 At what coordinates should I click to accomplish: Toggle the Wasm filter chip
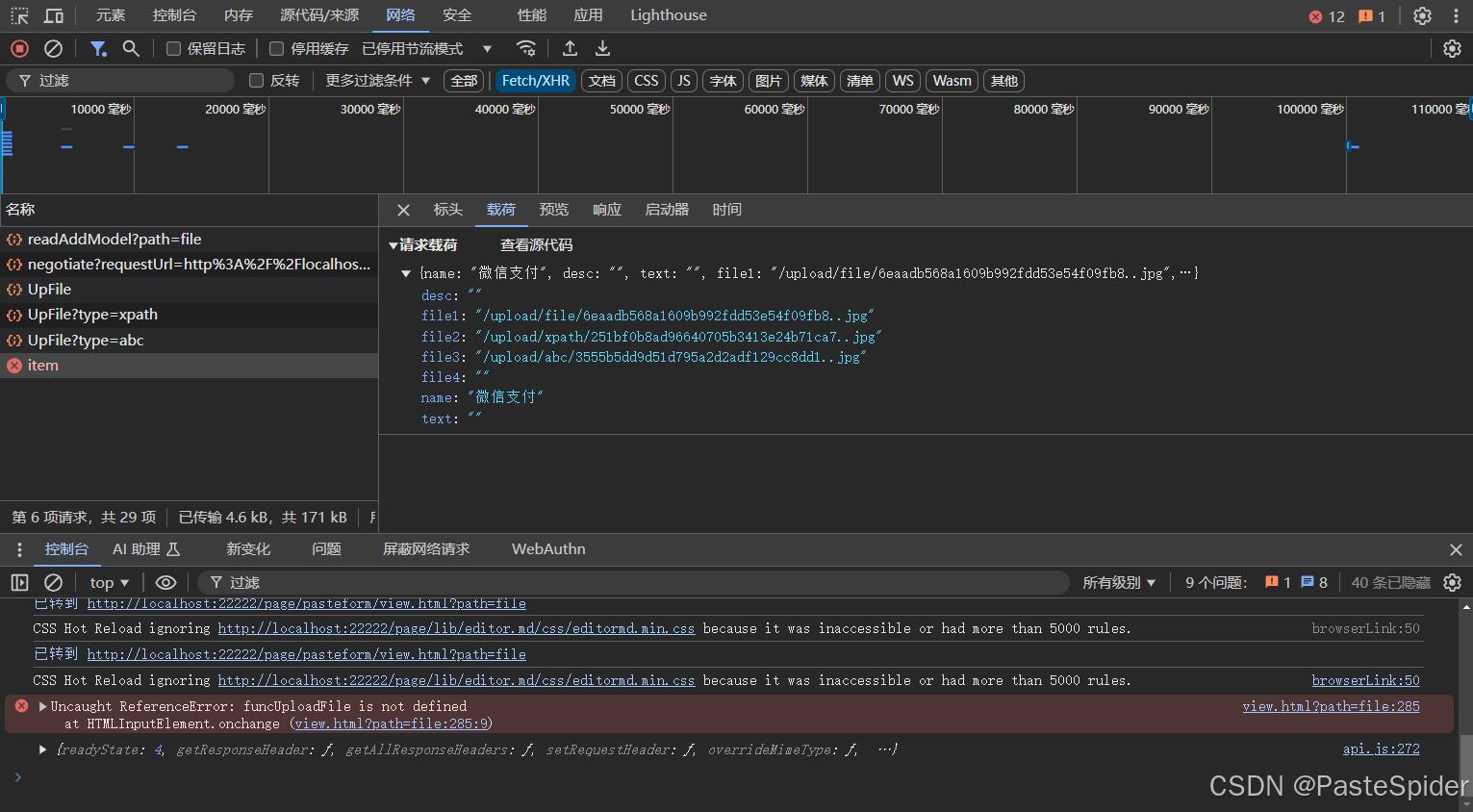click(952, 81)
